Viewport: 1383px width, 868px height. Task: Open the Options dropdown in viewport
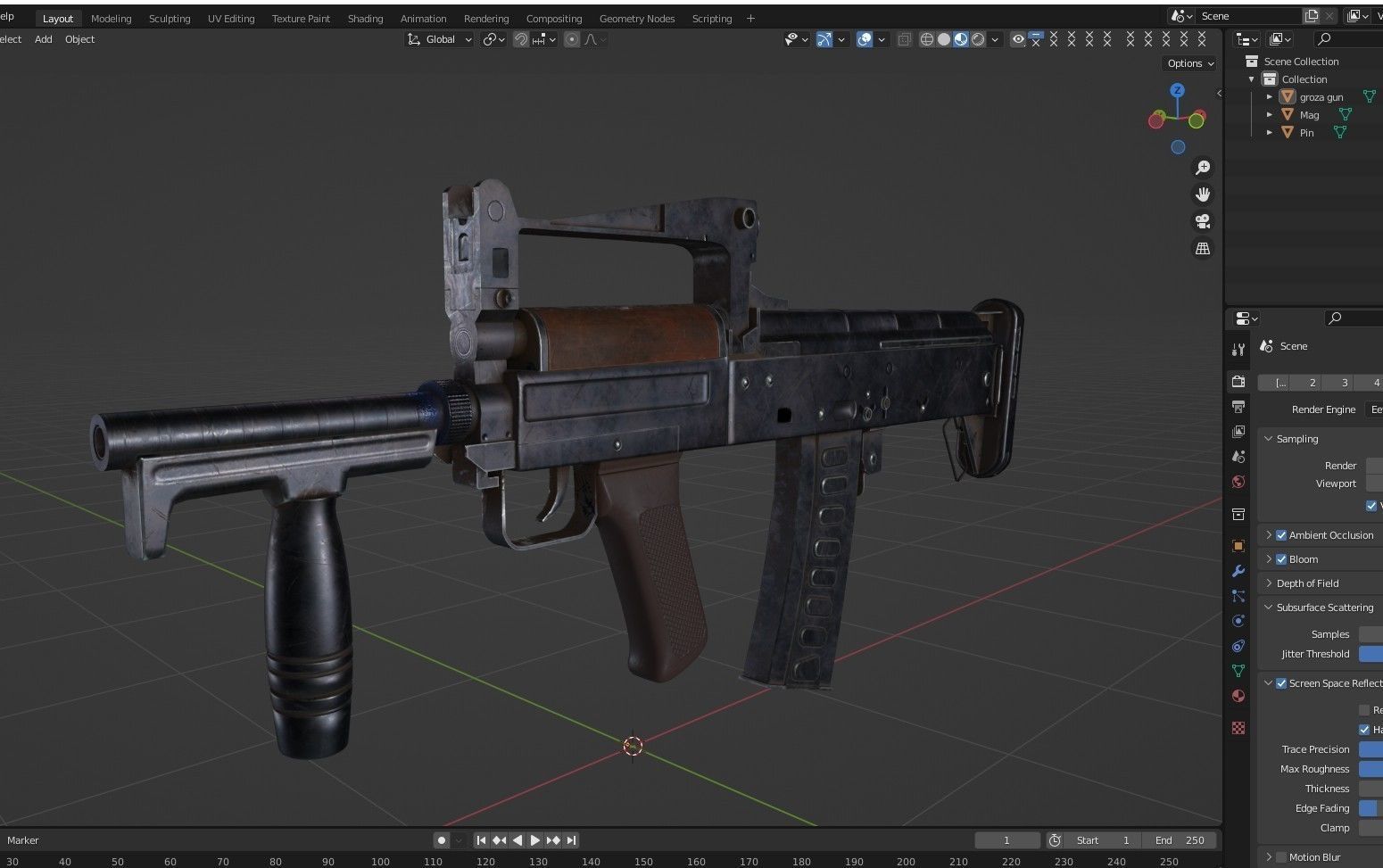[1190, 63]
